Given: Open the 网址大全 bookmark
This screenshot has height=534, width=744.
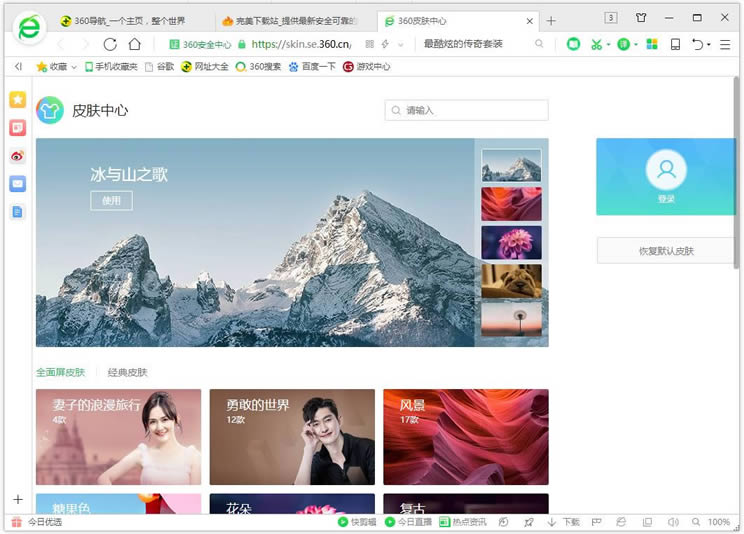Looking at the screenshot, I should click(205, 67).
